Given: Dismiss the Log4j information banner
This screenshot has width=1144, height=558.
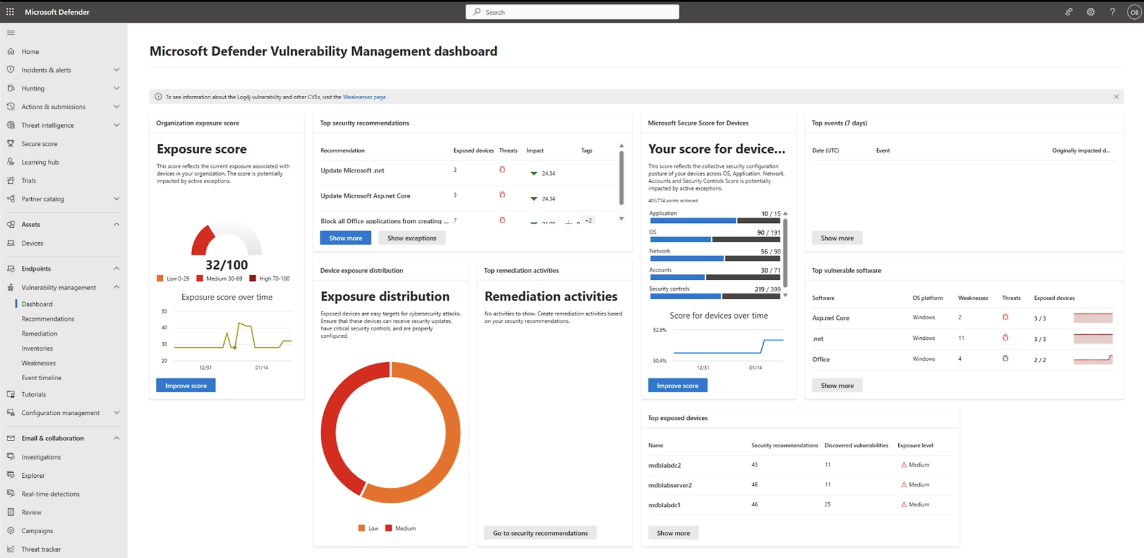Looking at the screenshot, I should [x=1116, y=96].
